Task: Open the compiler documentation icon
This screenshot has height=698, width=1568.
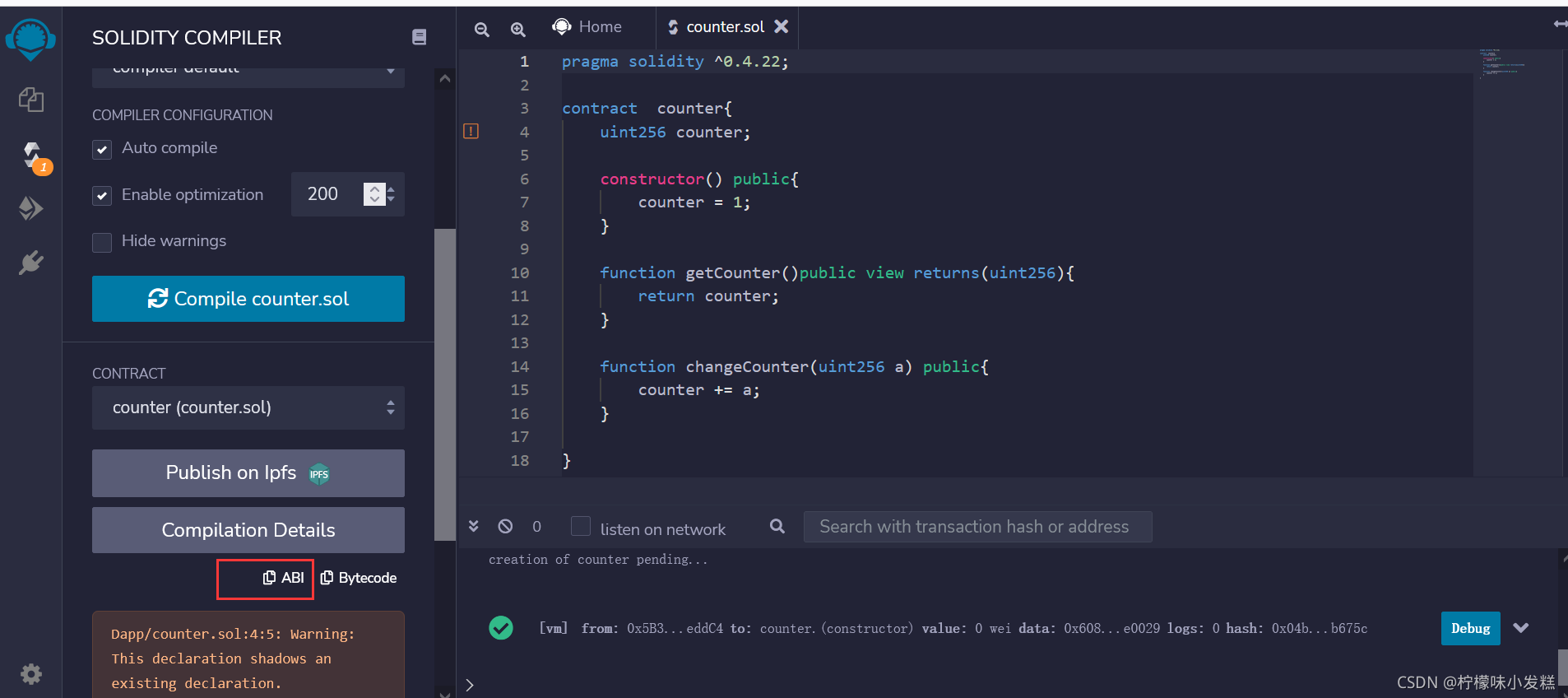Action: [419, 37]
